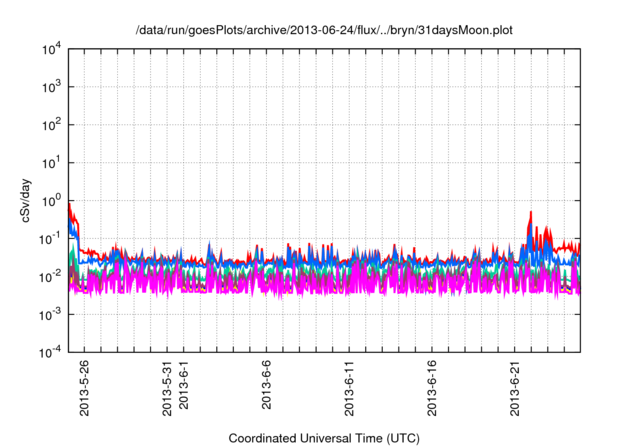Image resolution: width=640 pixels, height=448 pixels.
Task: Click the 10^-4 y-axis tick label
Action: point(50,352)
